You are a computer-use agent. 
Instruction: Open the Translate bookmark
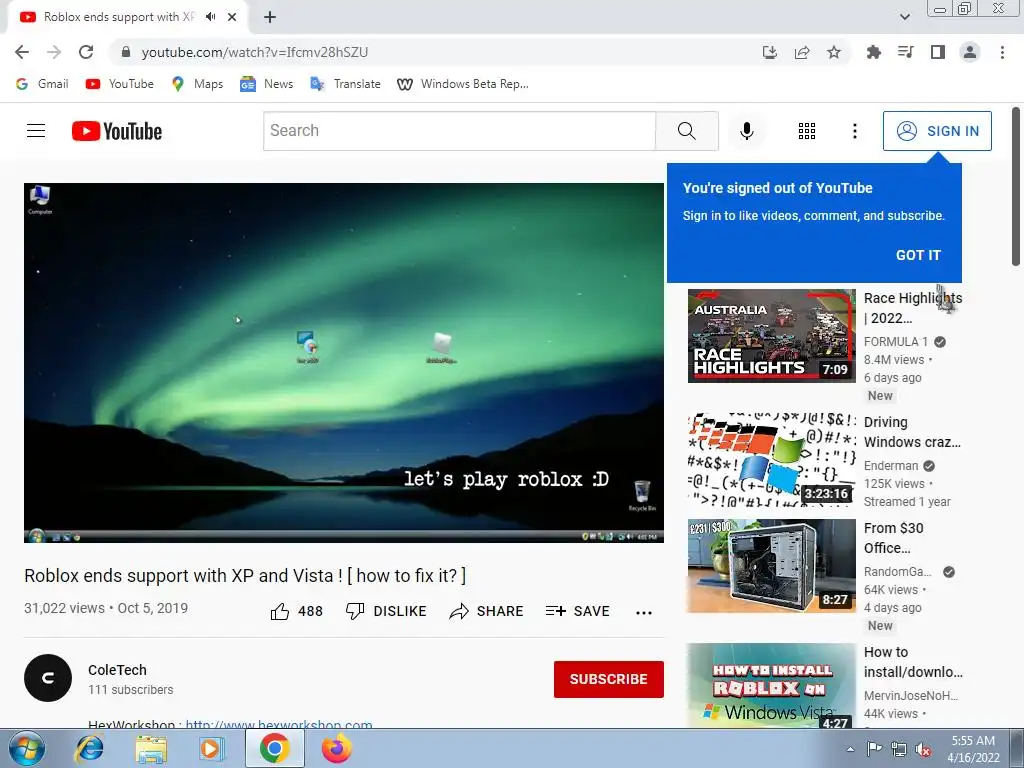click(345, 84)
